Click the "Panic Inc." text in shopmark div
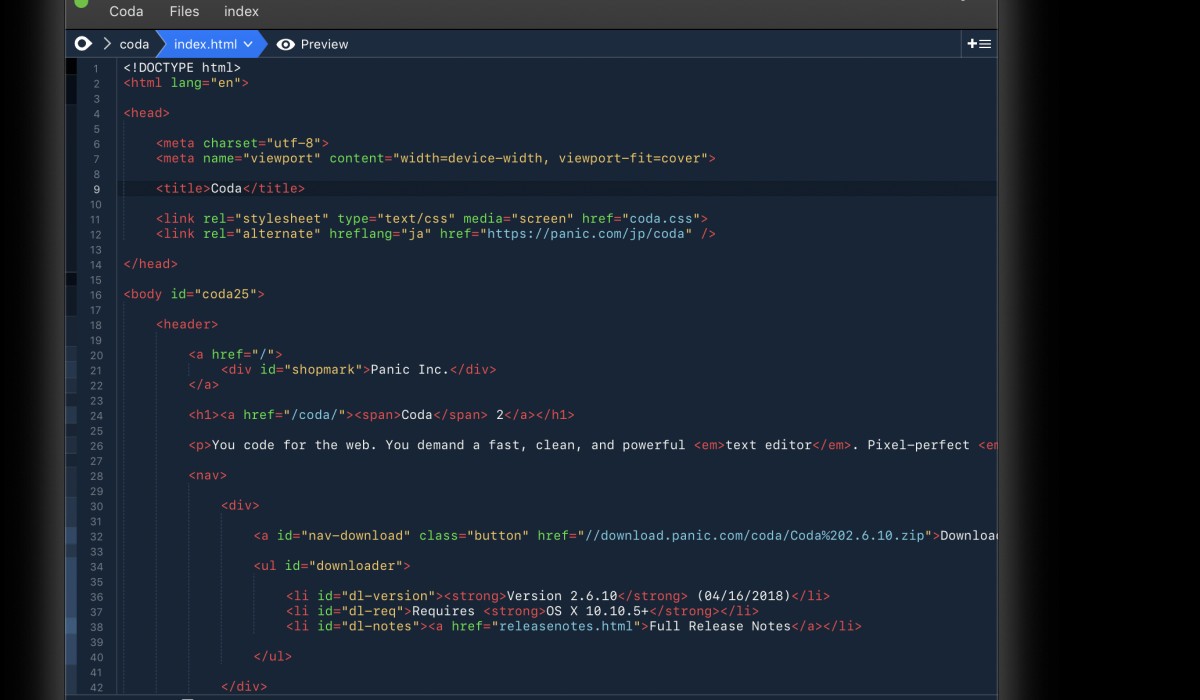1200x700 pixels. click(x=409, y=369)
